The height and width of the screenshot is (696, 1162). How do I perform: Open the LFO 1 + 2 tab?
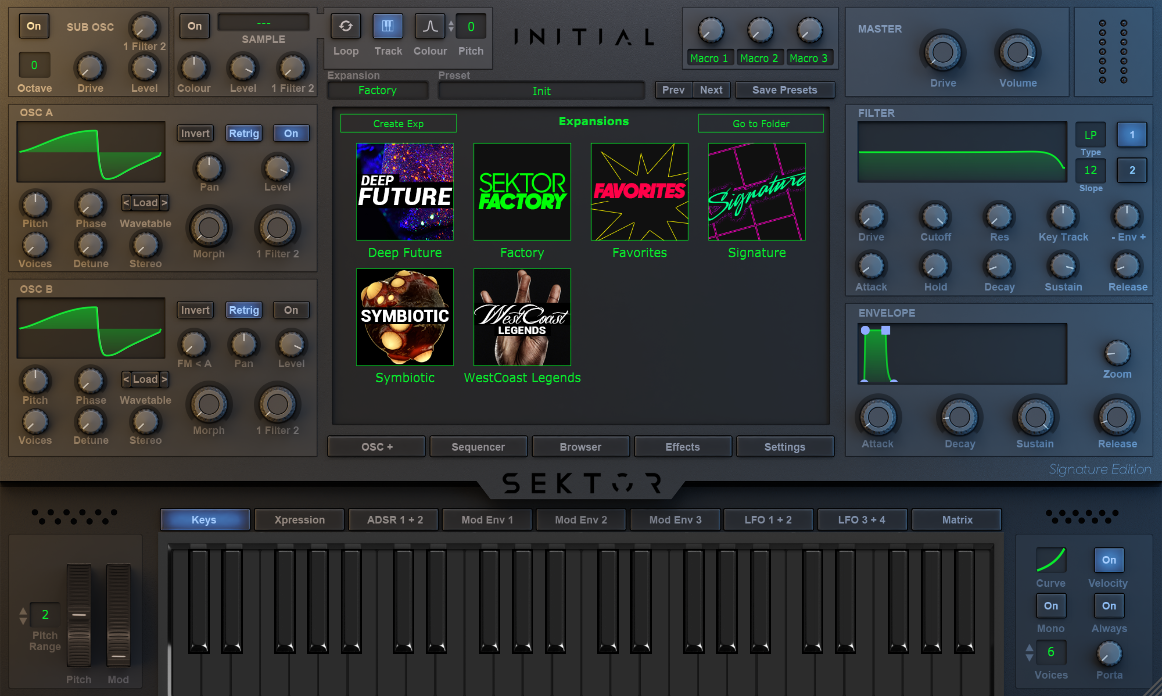(x=768, y=520)
